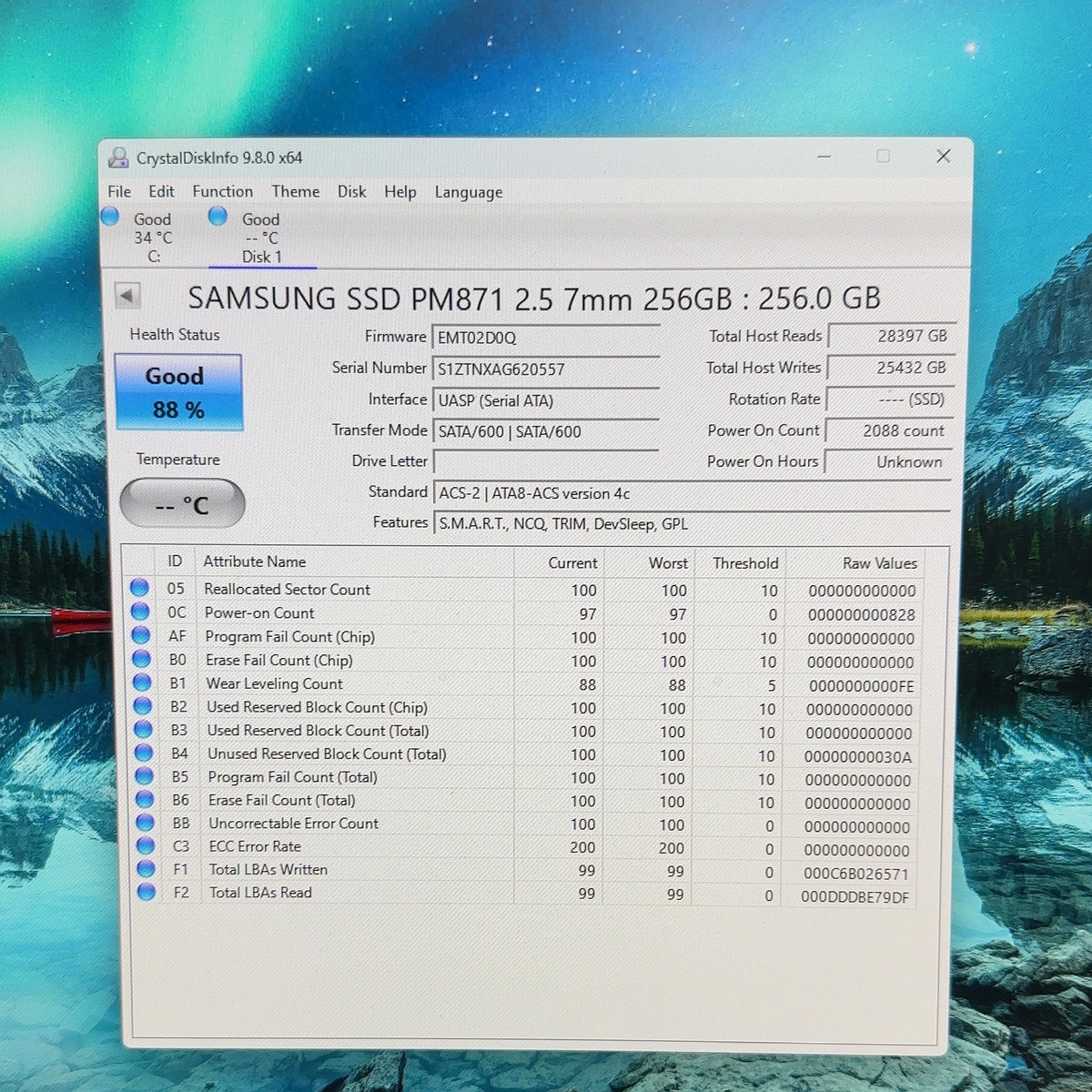Open the Theme menu
Image resolution: width=1092 pixels, height=1092 pixels.
[296, 191]
